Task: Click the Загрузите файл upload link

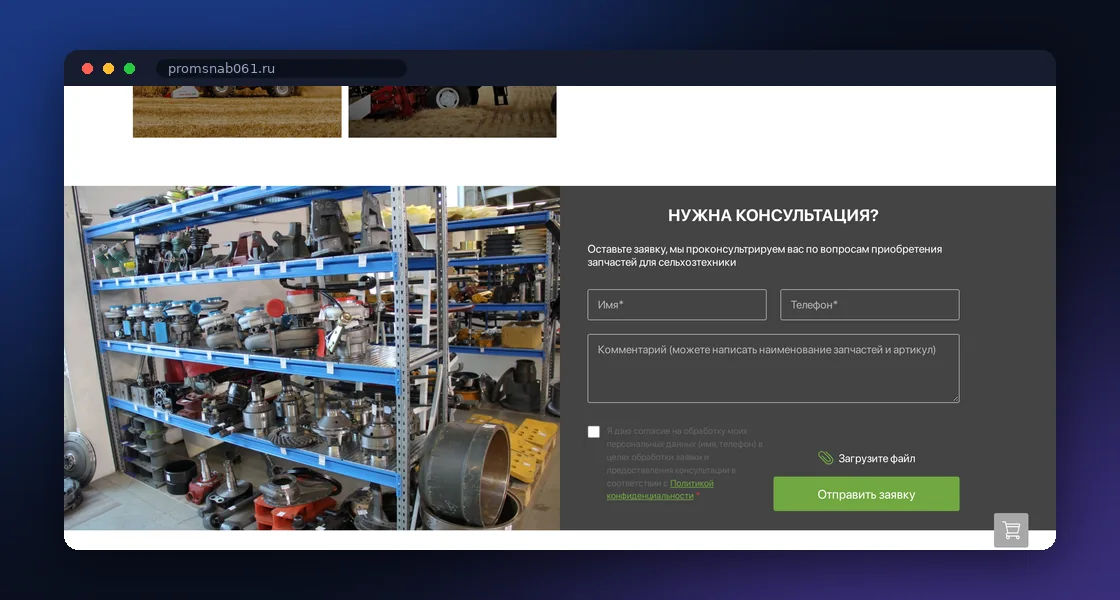Action: click(876, 459)
